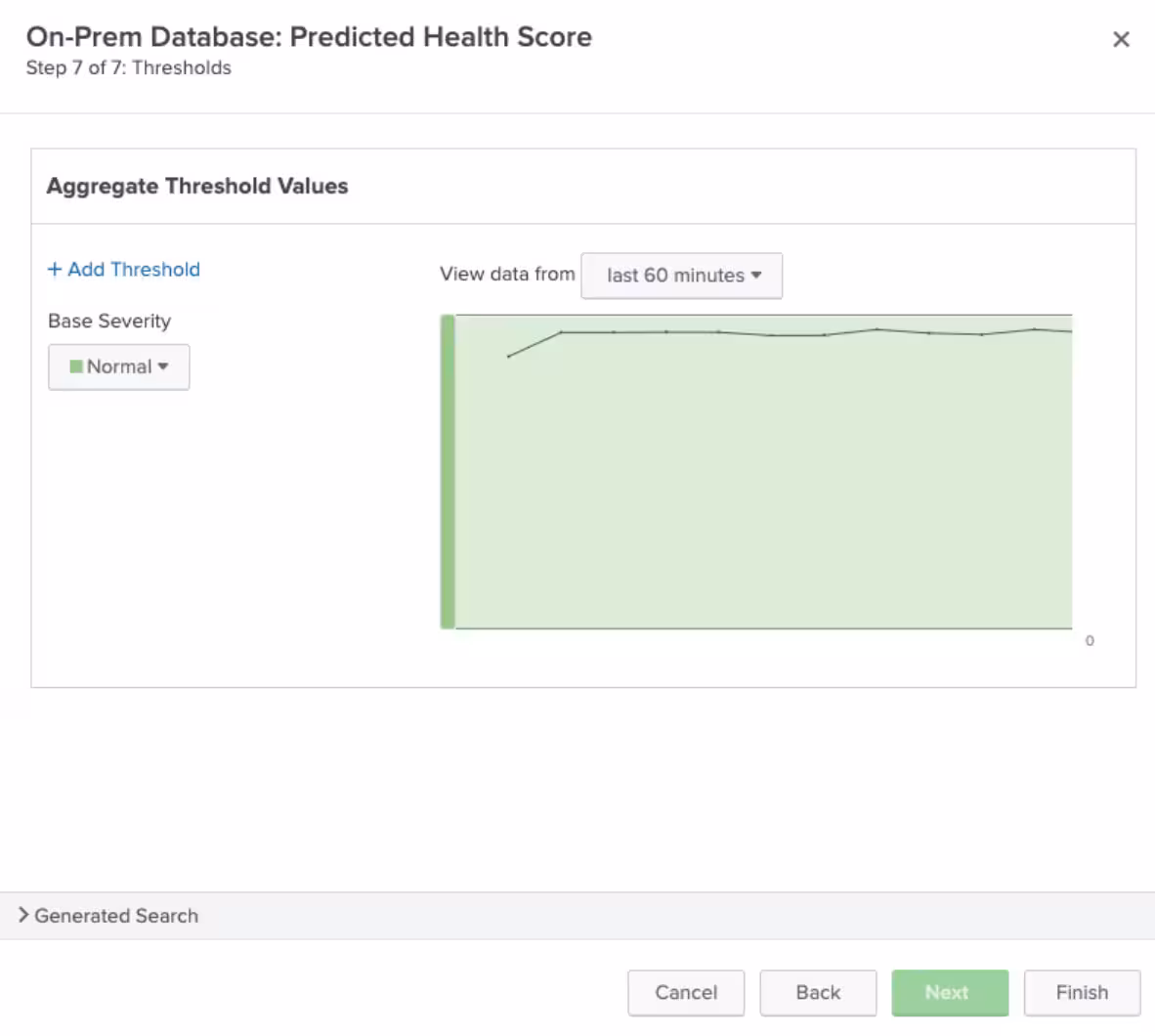Click the plus icon beside Add Threshold

coord(54,270)
